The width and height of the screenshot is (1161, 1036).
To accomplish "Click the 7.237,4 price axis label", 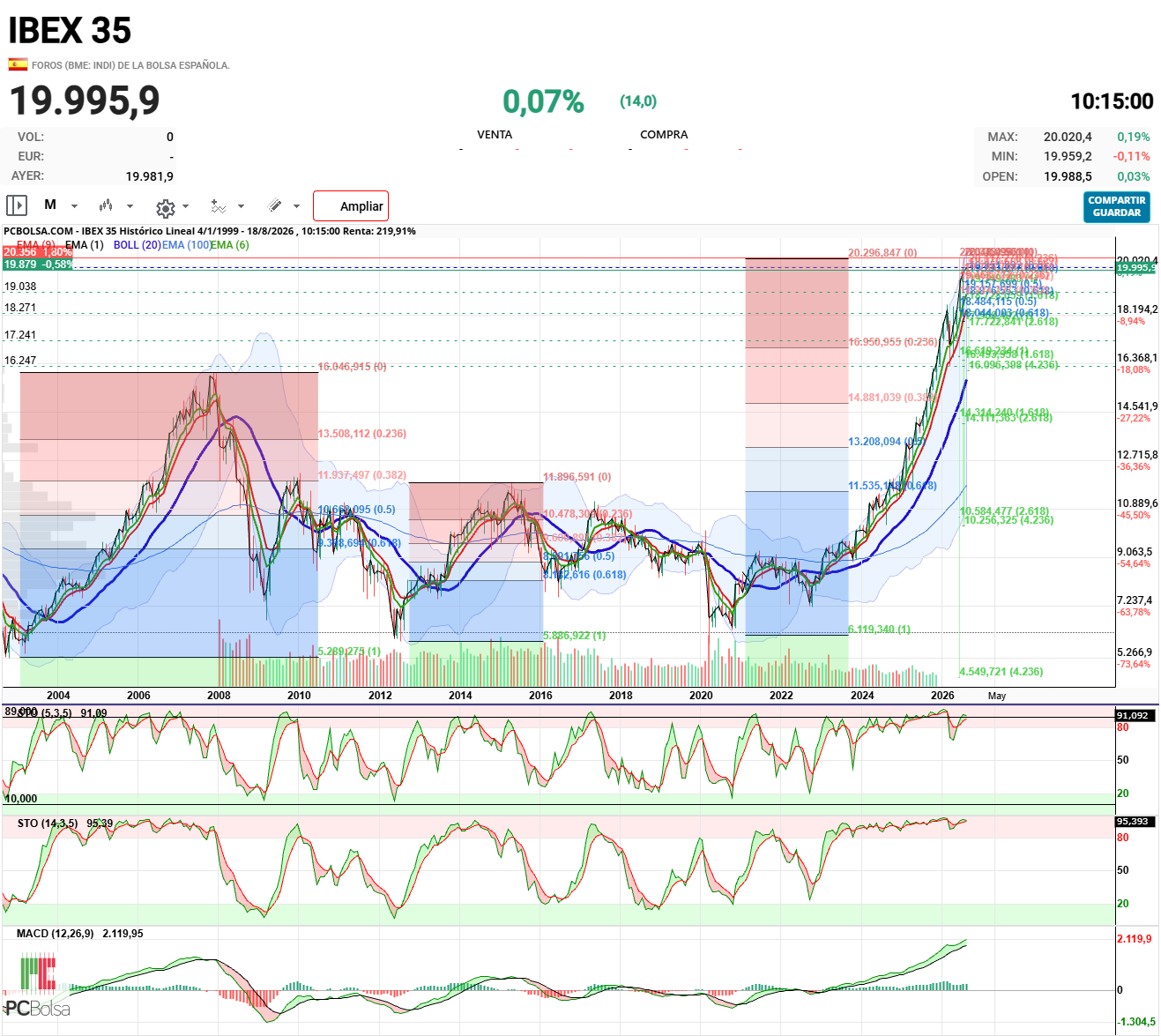I will [x=1135, y=600].
